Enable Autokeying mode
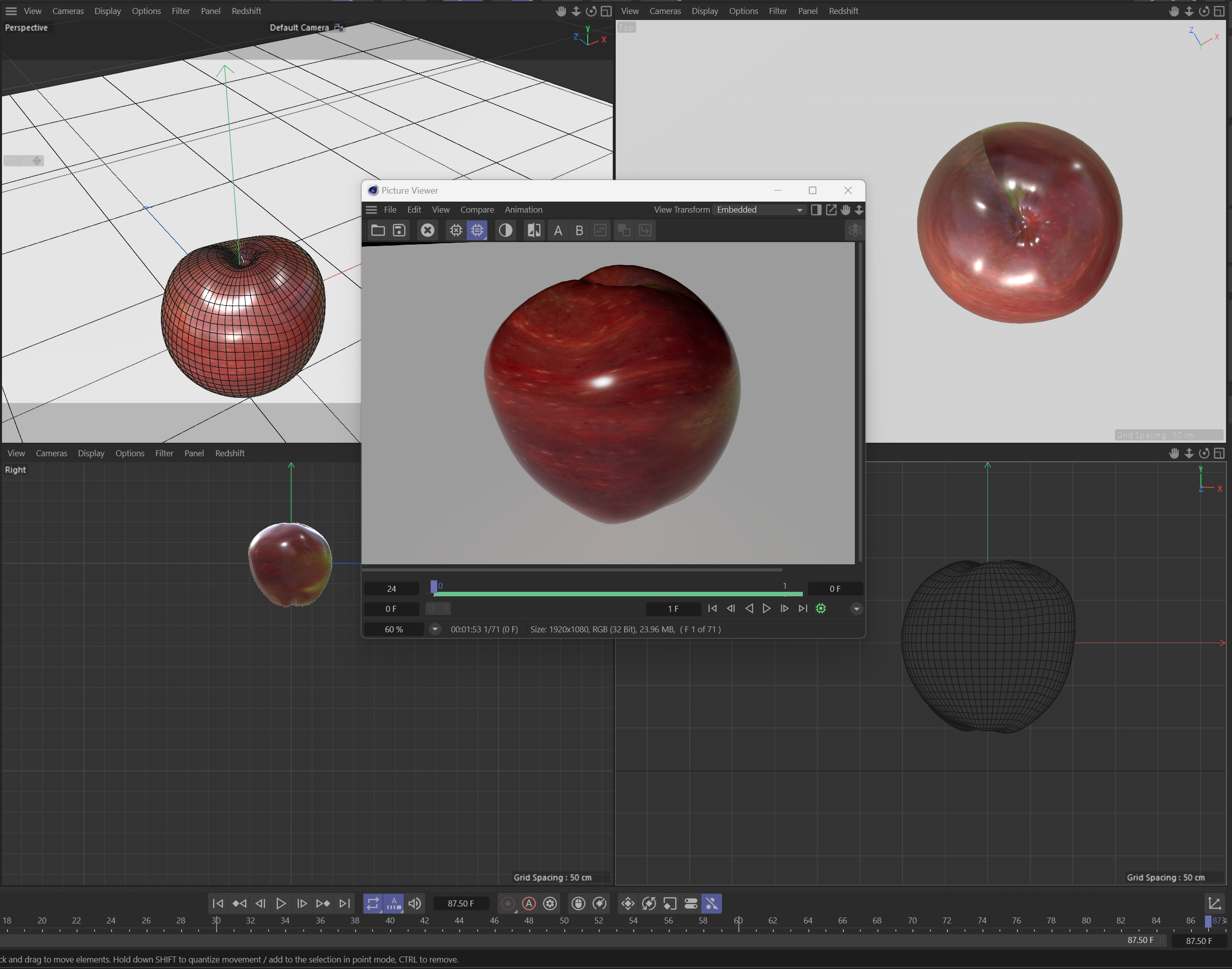Screen dimensions: 1232x969 pyautogui.click(x=528, y=903)
